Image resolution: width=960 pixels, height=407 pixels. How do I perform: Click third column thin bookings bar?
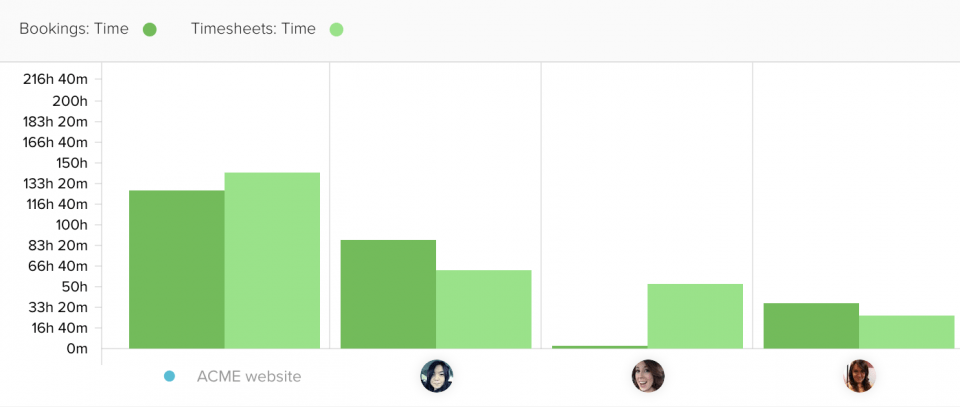point(600,347)
